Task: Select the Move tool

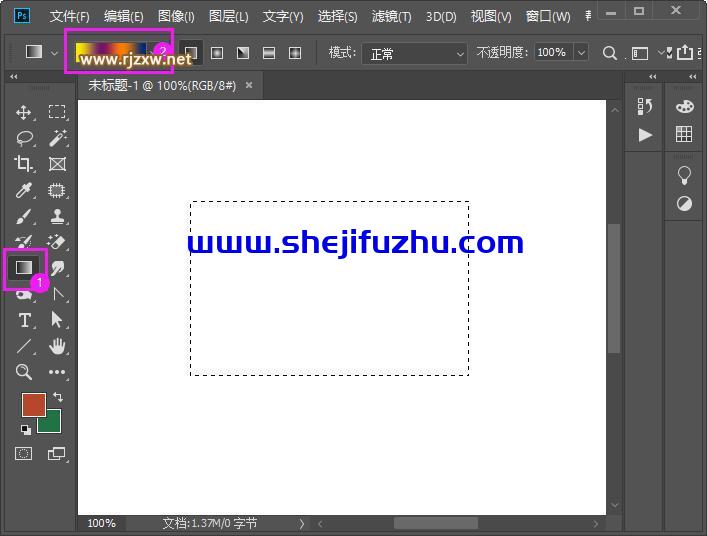Action: (x=23, y=112)
